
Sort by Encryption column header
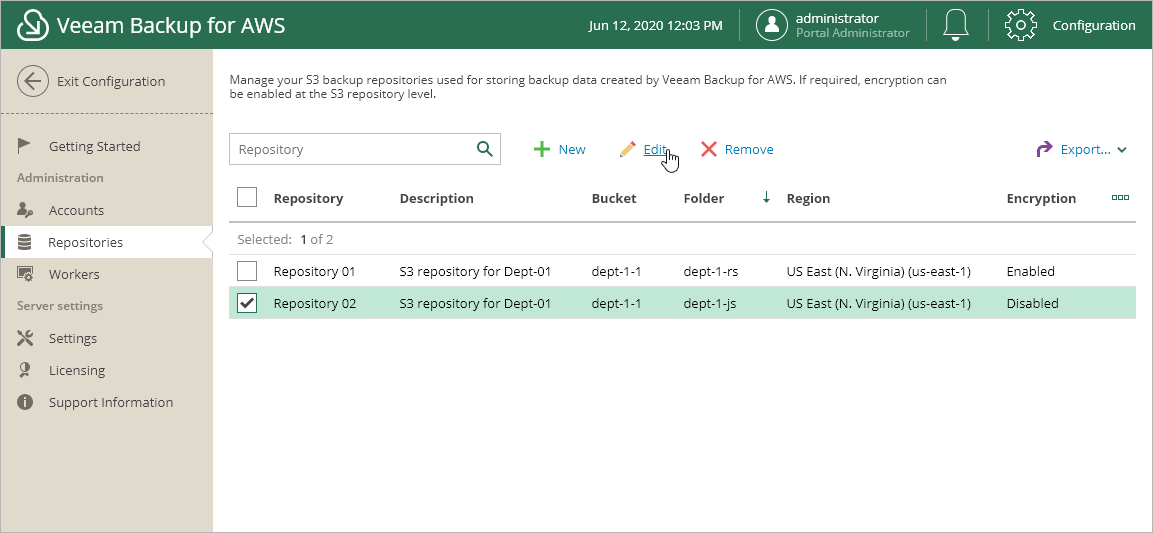[1041, 198]
